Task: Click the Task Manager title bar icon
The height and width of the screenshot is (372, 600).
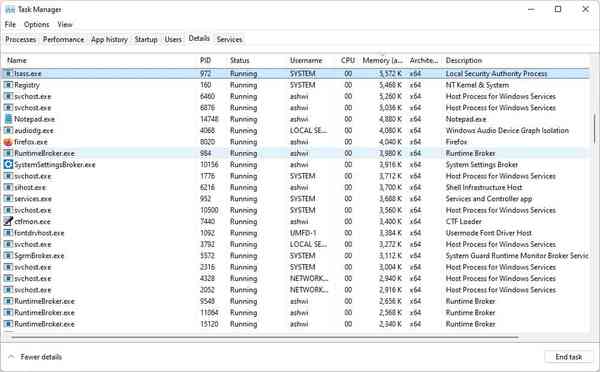Action: click(10, 10)
